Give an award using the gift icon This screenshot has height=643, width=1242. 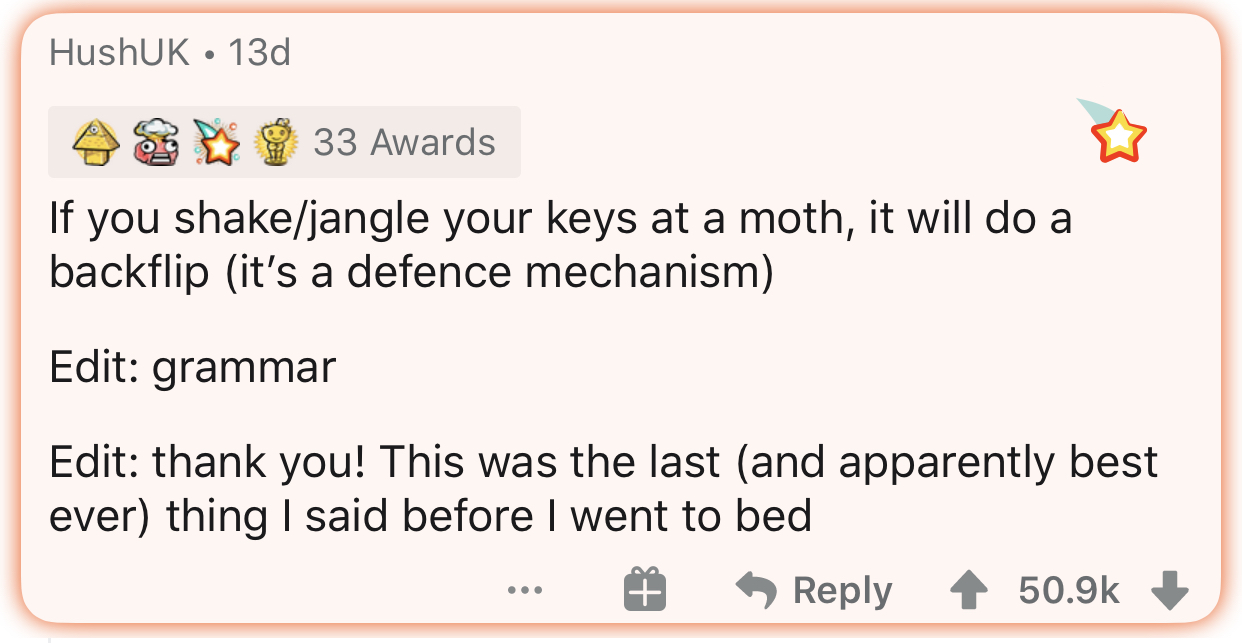pyautogui.click(x=645, y=590)
